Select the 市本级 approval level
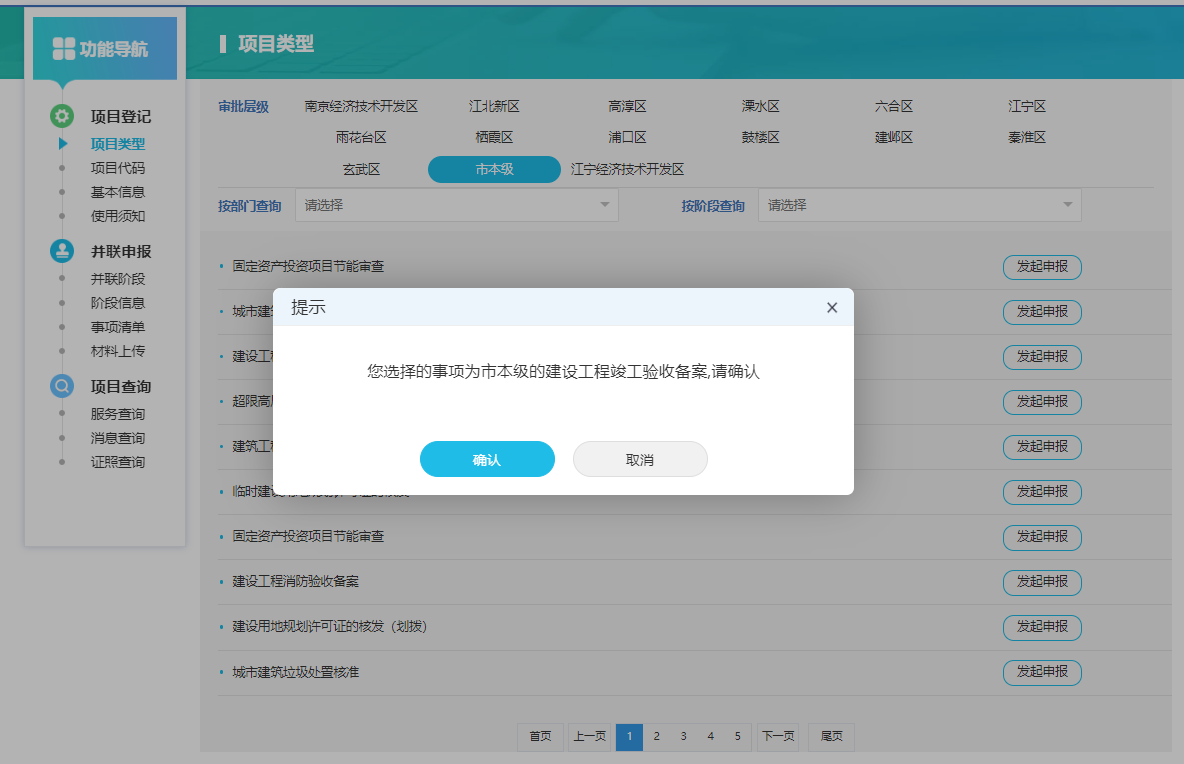Image resolution: width=1184 pixels, height=764 pixels. click(494, 170)
